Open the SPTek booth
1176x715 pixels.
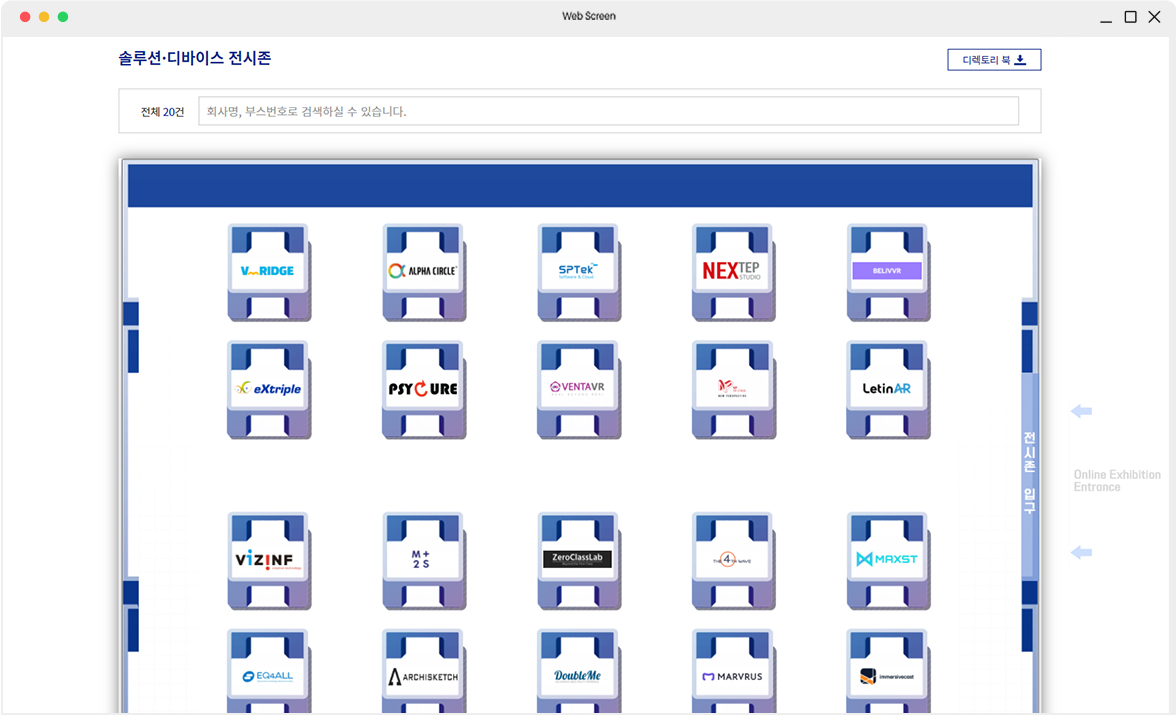(577, 271)
